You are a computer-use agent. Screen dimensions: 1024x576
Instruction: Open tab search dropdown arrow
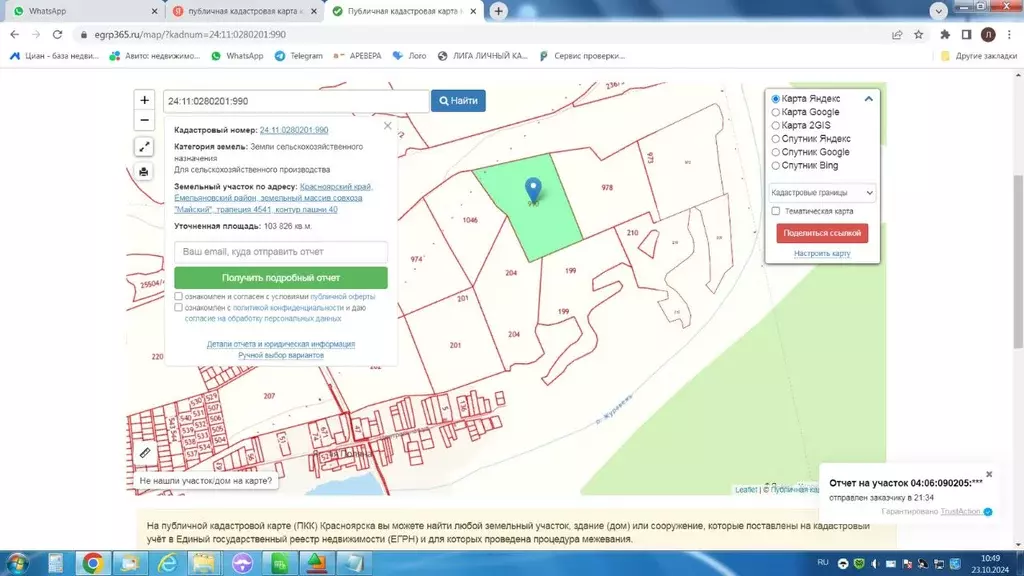938,11
